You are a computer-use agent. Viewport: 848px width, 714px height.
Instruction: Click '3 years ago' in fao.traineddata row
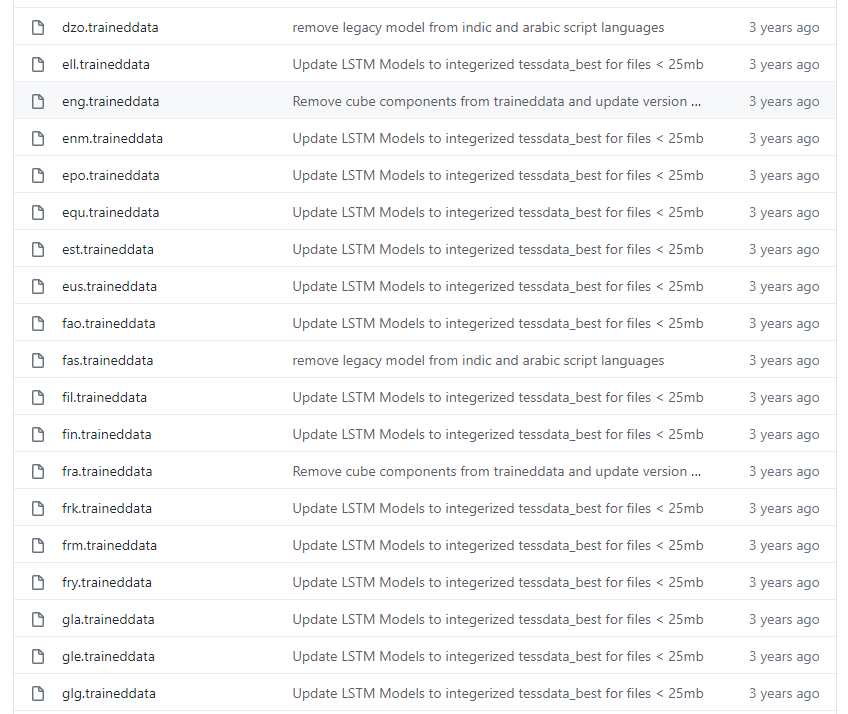pyautogui.click(x=784, y=323)
